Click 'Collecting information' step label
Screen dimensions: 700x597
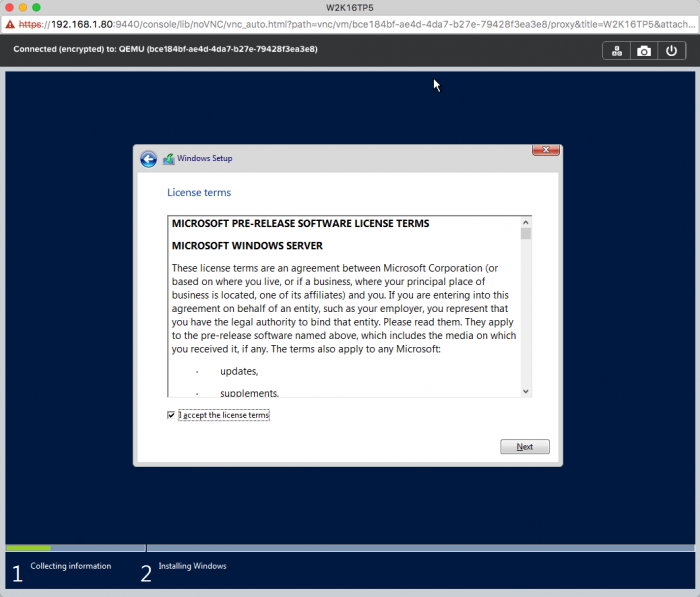(71, 566)
